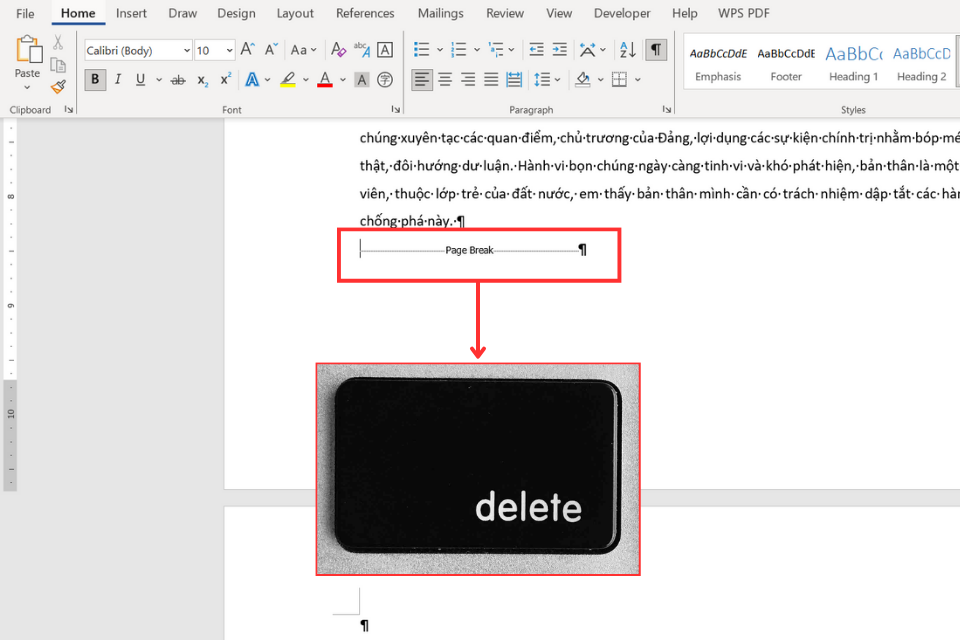Open the Font dialog launcher

point(396,110)
